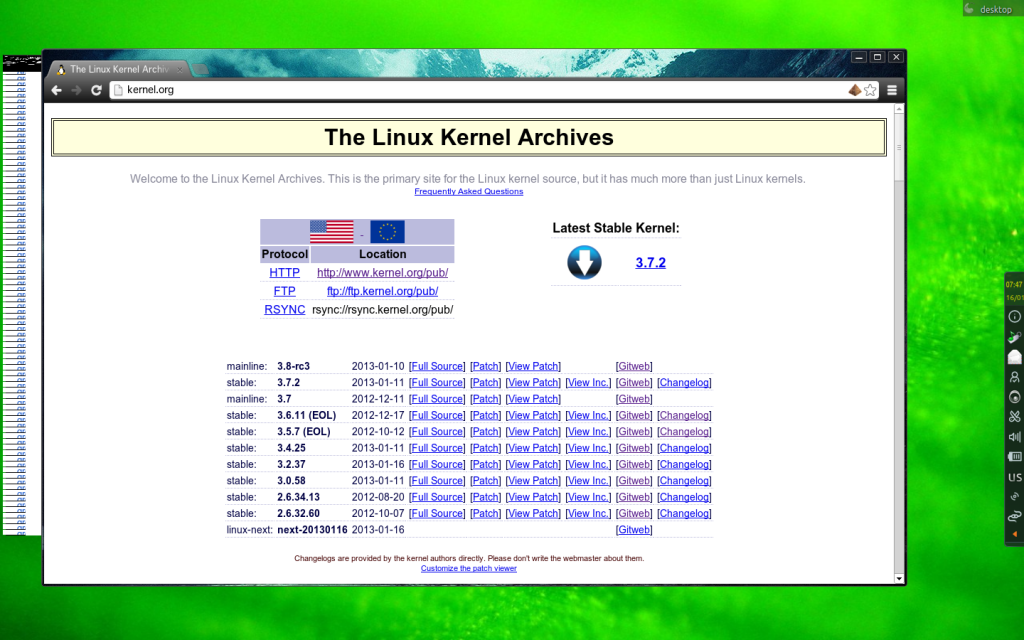Click the window behind on the left edge
The image size is (1024, 640).
point(22,296)
